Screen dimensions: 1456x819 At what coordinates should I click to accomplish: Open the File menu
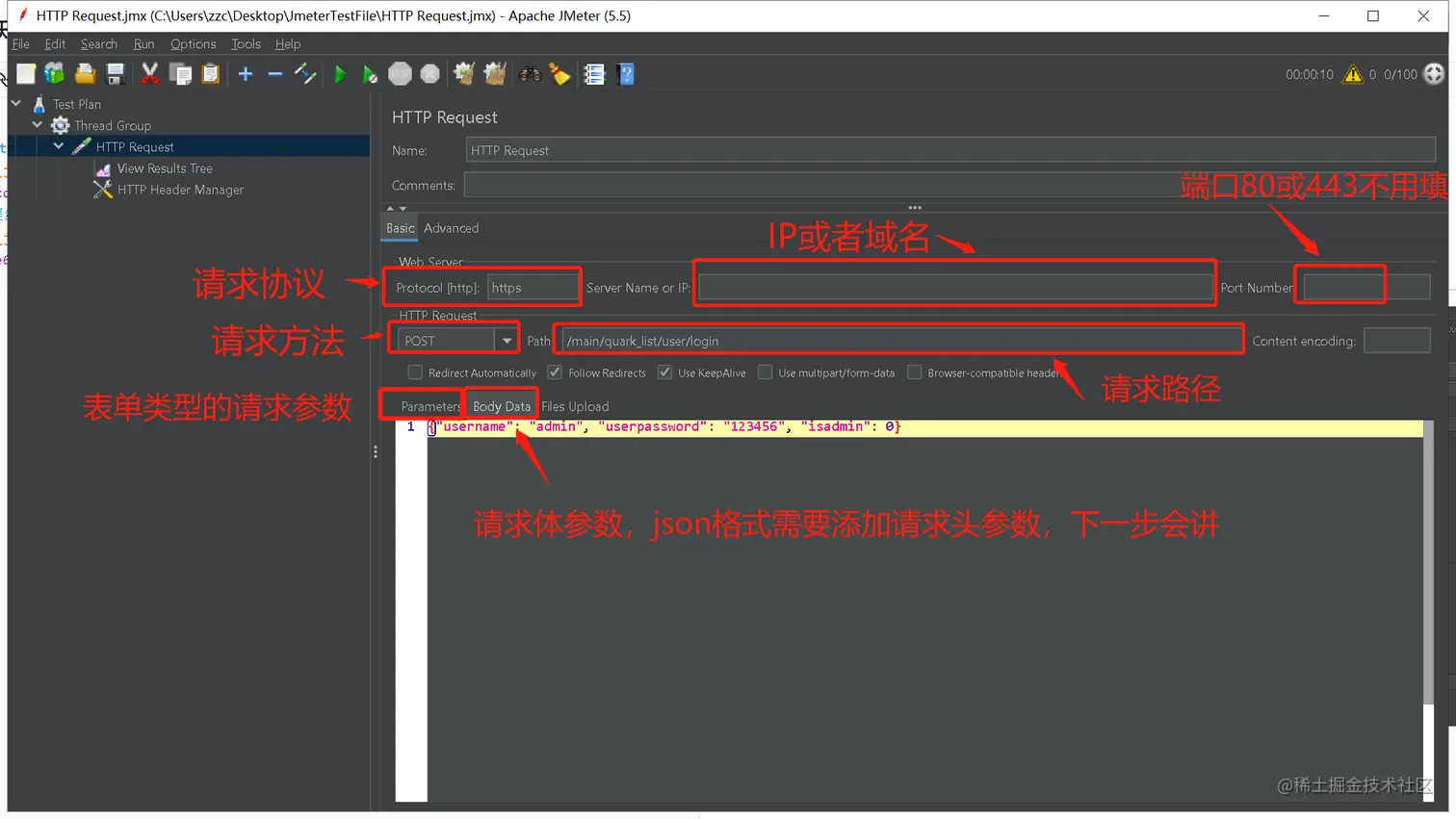[x=20, y=44]
